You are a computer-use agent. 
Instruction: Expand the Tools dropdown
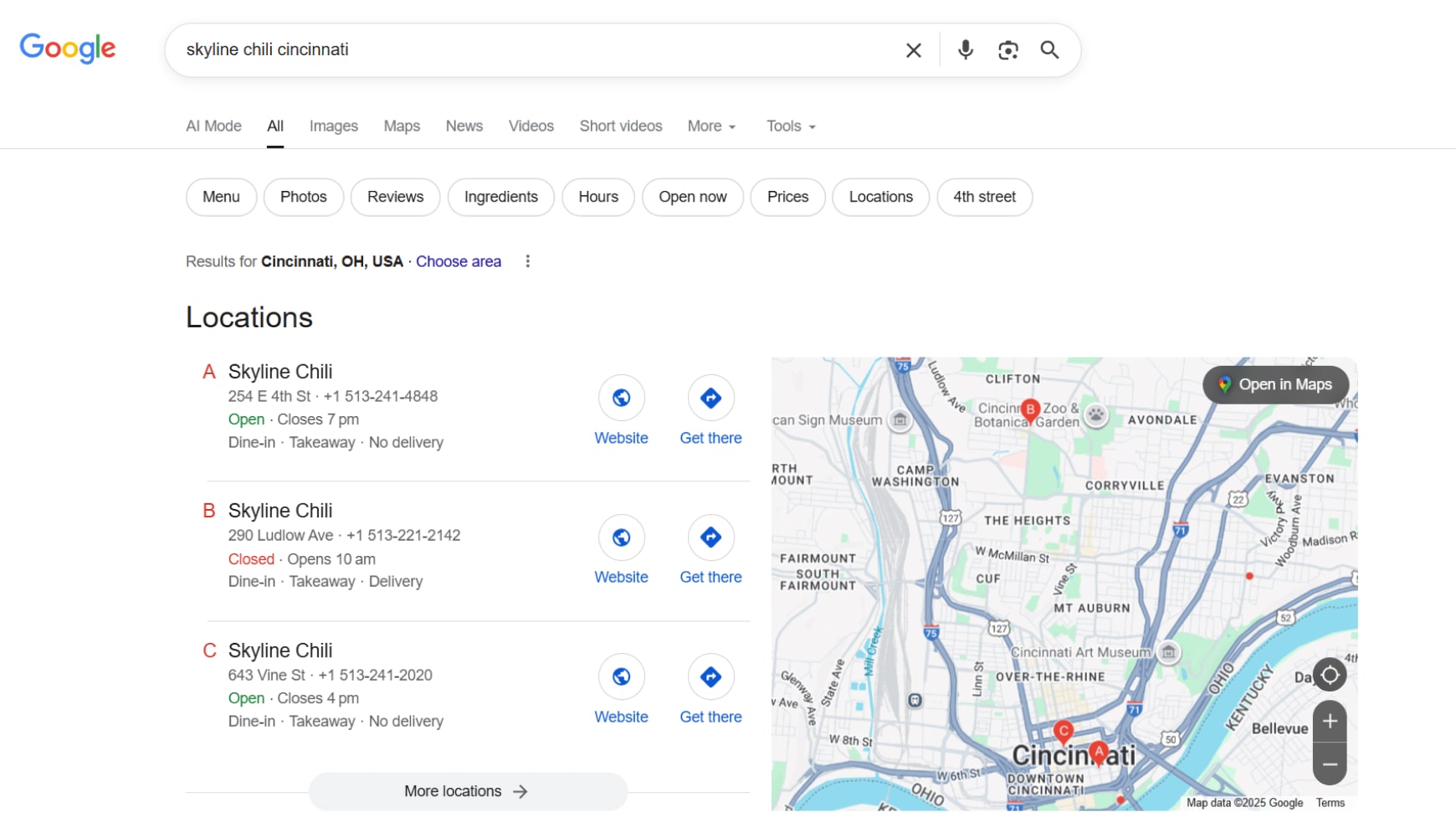(789, 126)
